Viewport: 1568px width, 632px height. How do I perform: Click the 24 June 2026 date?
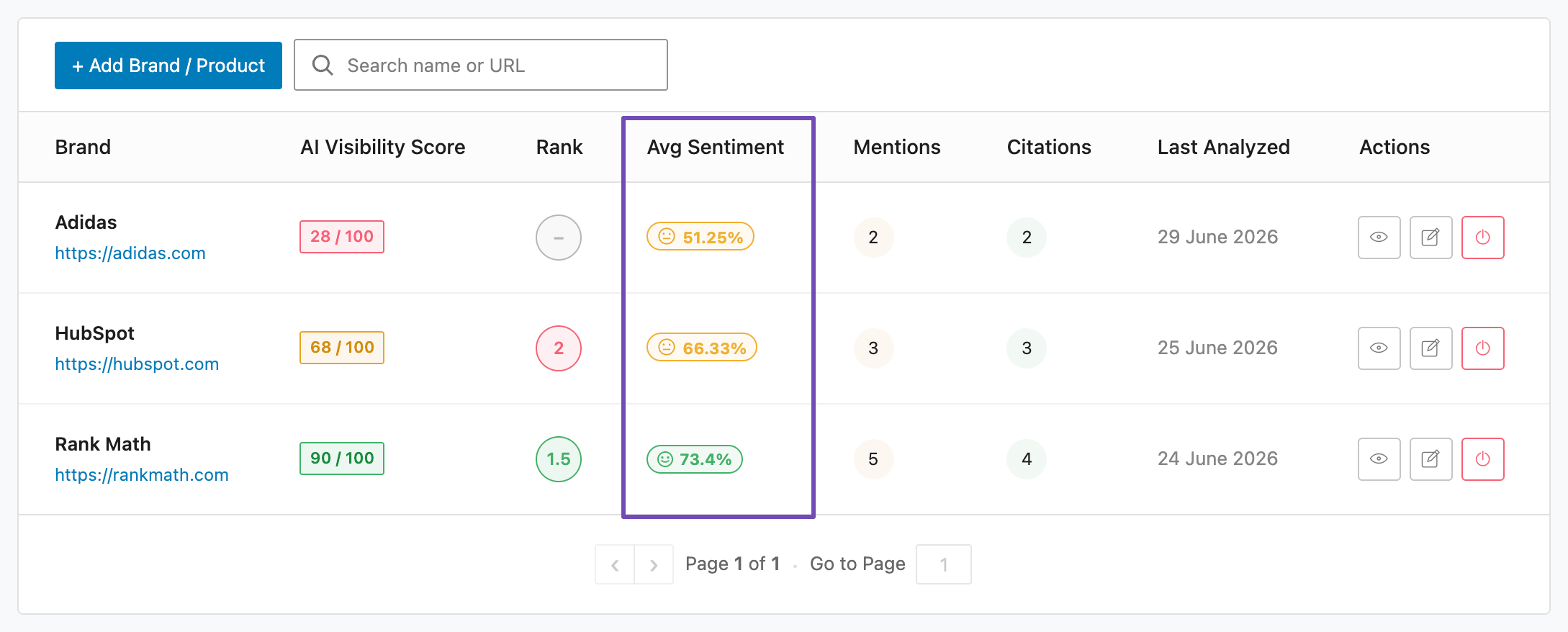click(x=1217, y=459)
